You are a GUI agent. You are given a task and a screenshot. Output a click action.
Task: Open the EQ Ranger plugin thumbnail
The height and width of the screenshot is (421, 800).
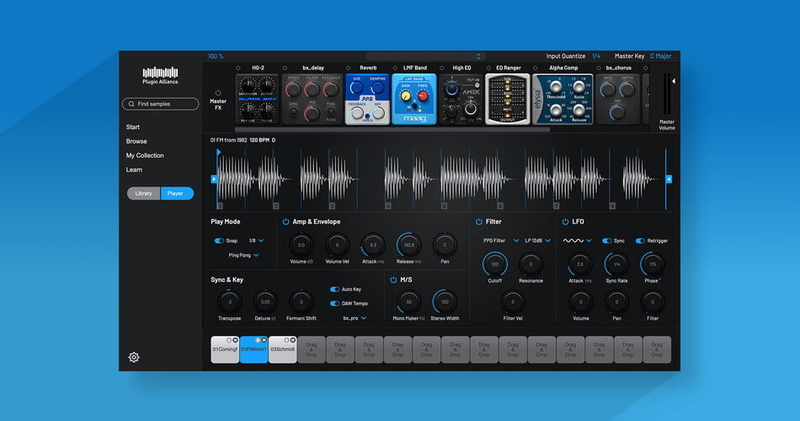(508, 99)
